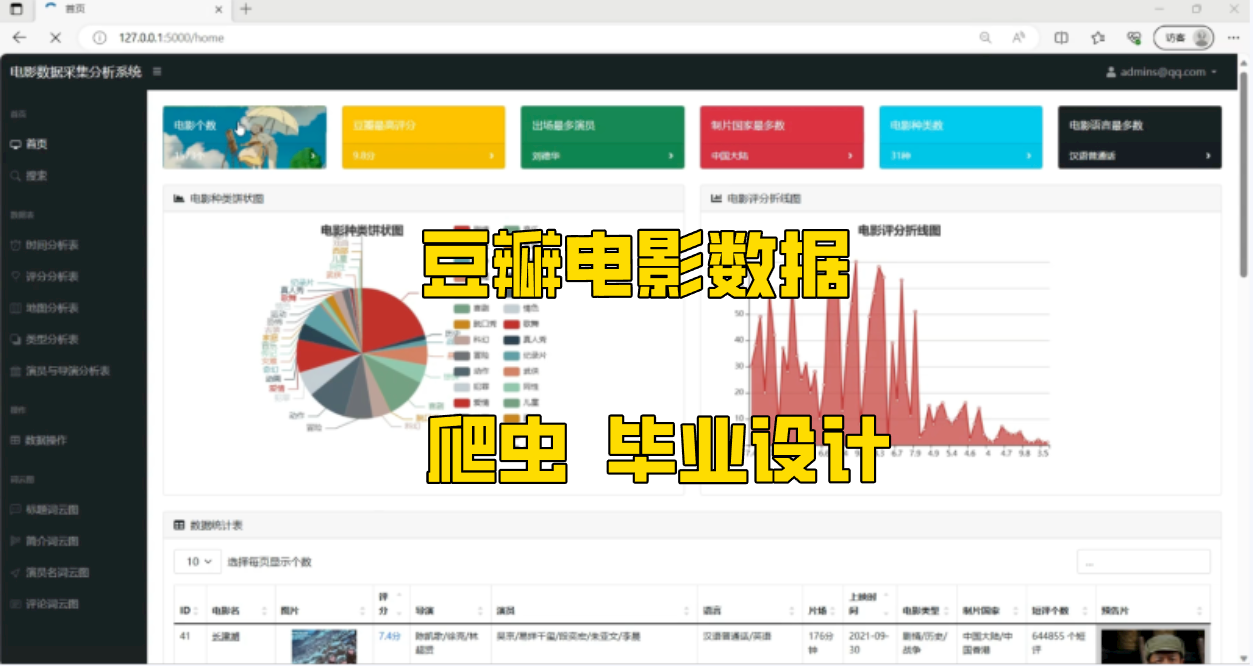This screenshot has width=1253, height=666.
Task: Open a new browser tab
Action: pos(246,9)
